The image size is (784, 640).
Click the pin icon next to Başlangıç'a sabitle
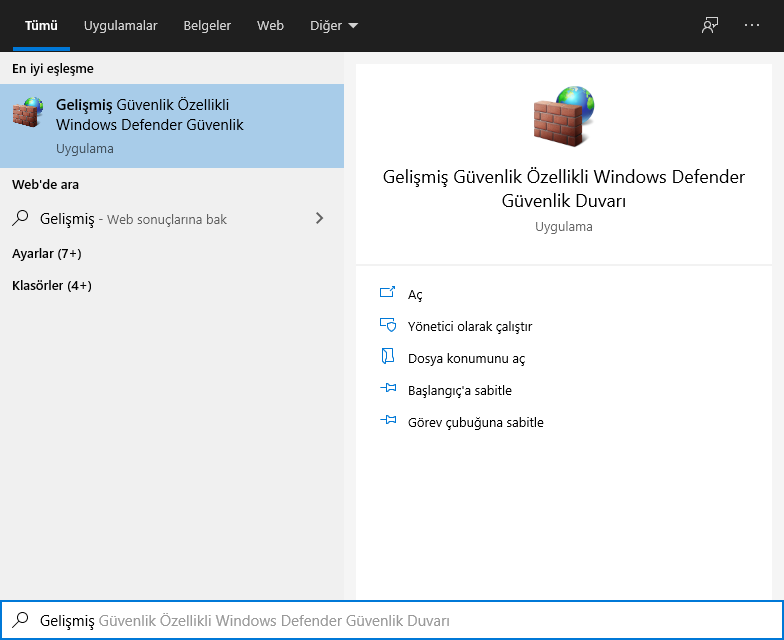pos(388,388)
